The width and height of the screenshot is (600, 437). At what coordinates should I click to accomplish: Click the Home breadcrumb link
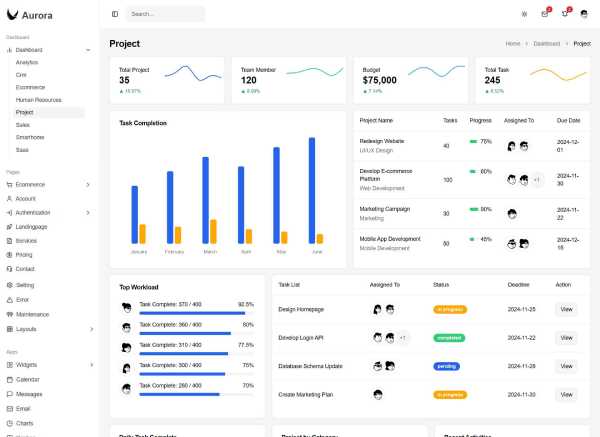[x=513, y=44]
